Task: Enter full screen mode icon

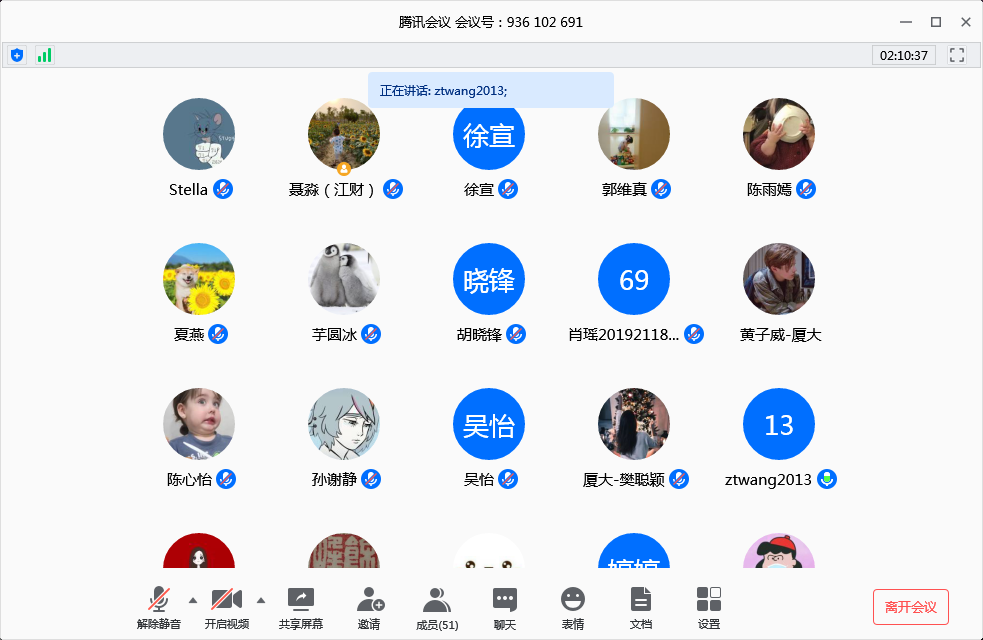Action: click(957, 55)
